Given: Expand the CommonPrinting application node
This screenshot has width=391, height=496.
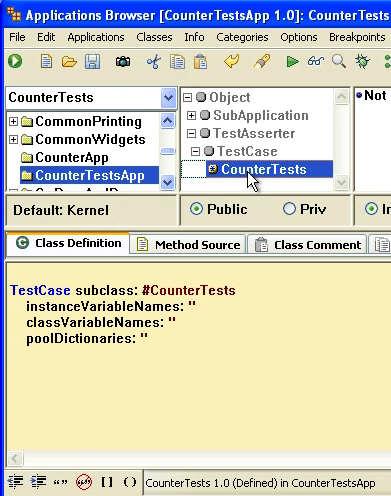Looking at the screenshot, I should [13, 121].
